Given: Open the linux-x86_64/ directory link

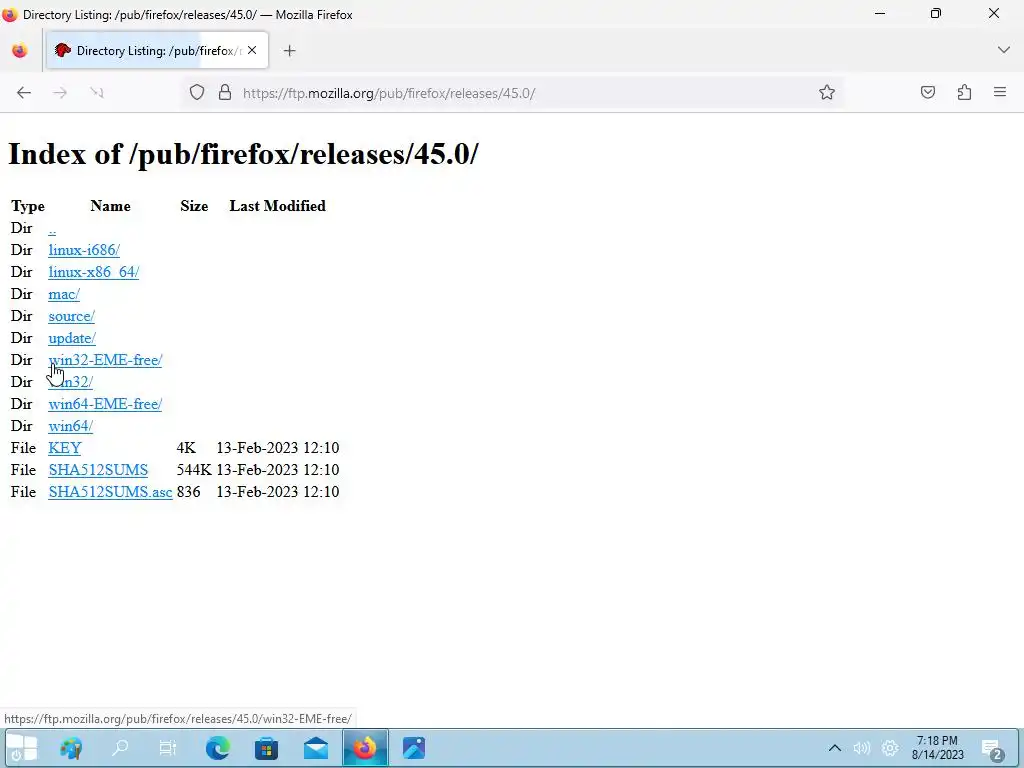Looking at the screenshot, I should click(x=93, y=272).
